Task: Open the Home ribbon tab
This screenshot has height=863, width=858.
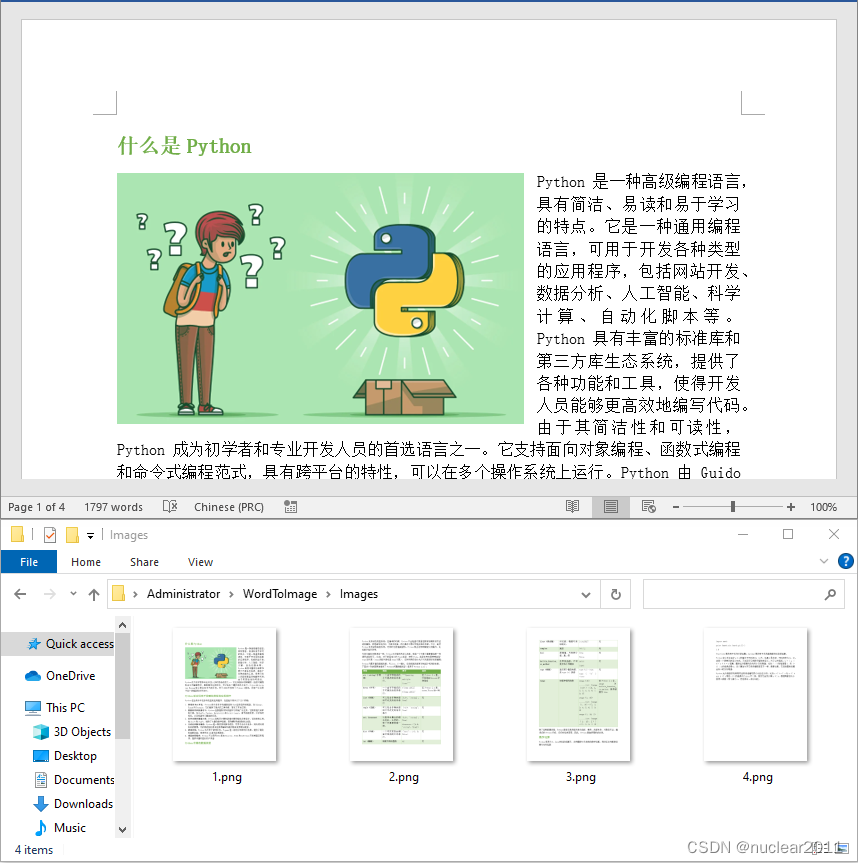Action: (x=86, y=562)
